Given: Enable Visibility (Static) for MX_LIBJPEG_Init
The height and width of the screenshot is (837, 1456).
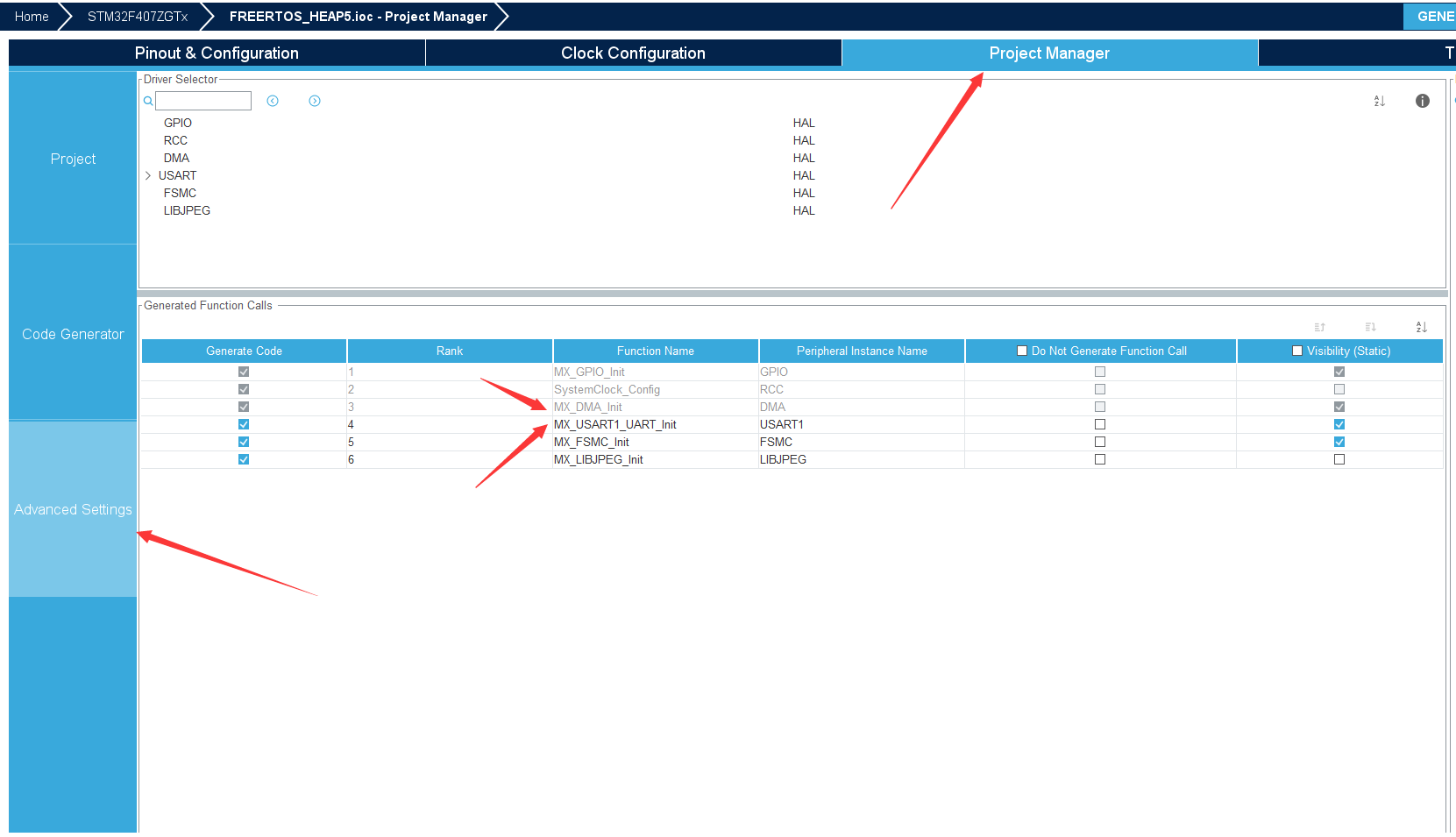Looking at the screenshot, I should coord(1339,459).
